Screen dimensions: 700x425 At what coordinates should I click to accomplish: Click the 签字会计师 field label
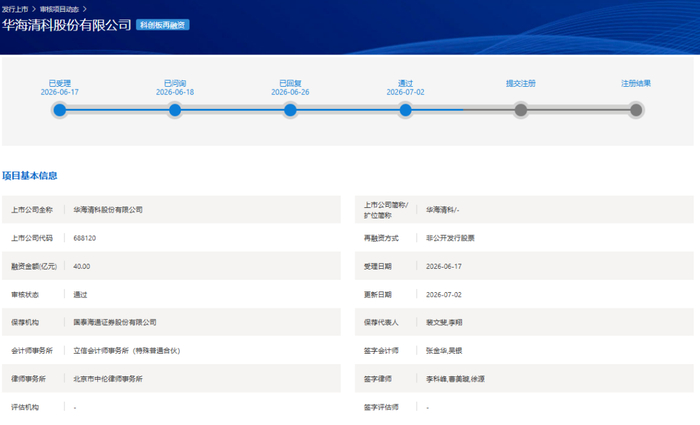381,351
